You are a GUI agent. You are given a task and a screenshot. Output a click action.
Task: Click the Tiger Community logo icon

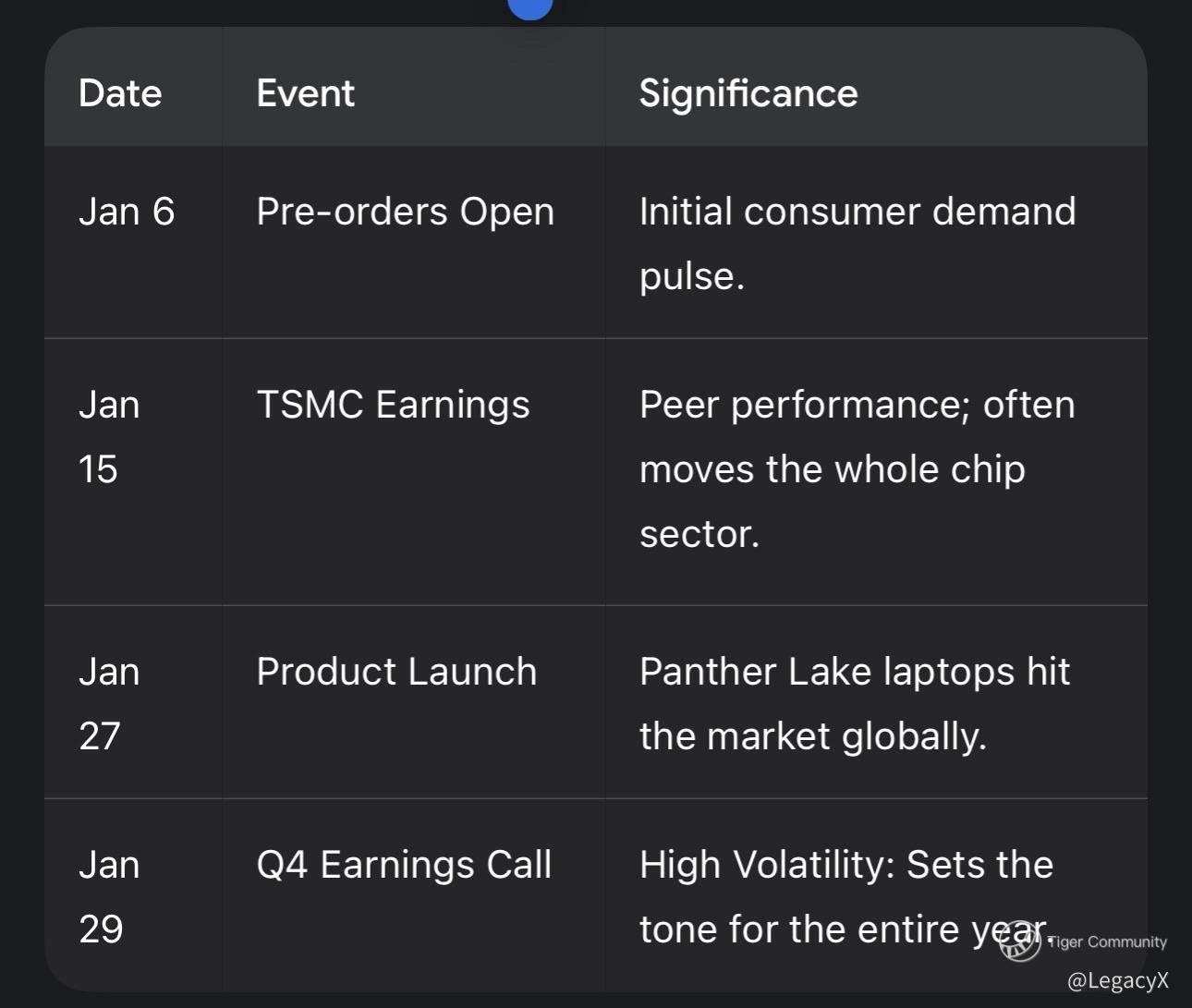pos(1019,940)
